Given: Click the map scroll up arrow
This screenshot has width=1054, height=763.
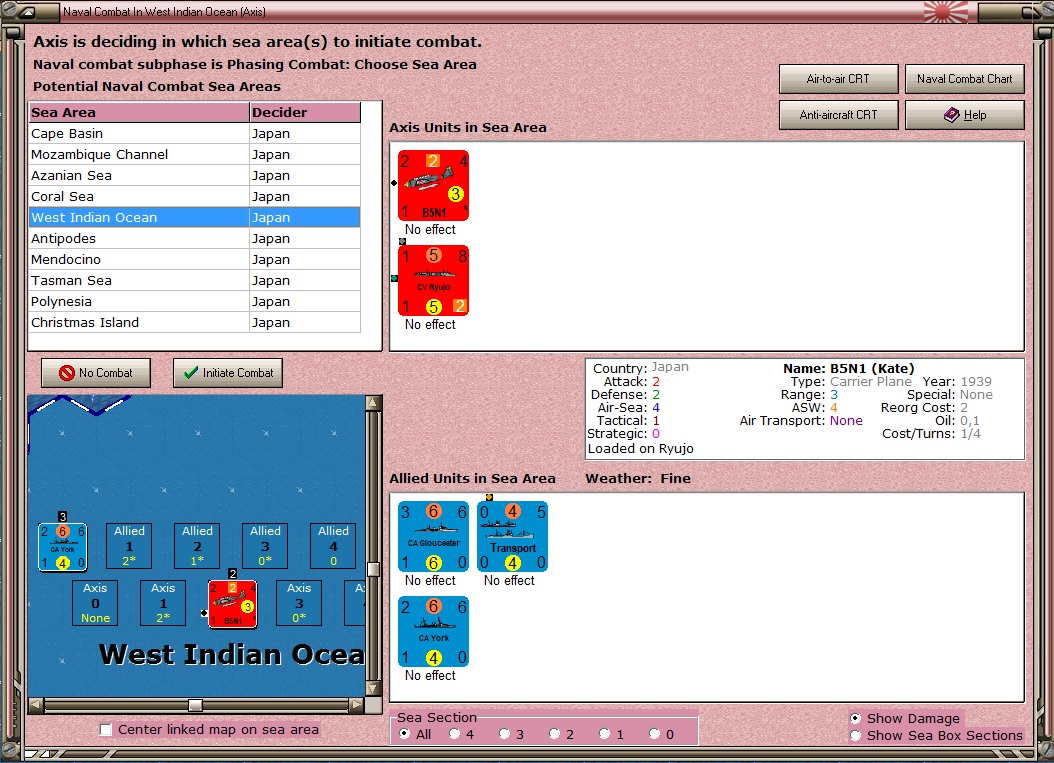Looking at the screenshot, I should pyautogui.click(x=373, y=403).
